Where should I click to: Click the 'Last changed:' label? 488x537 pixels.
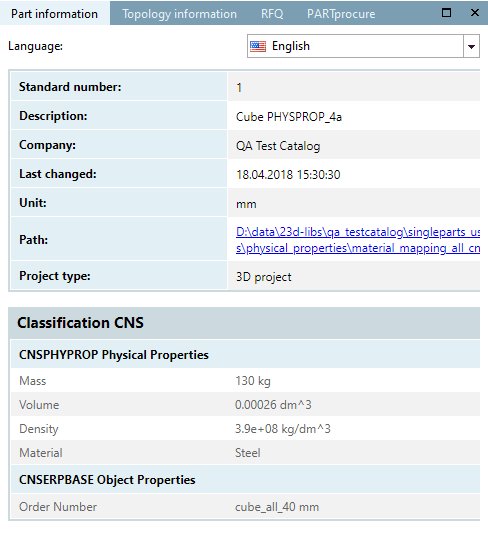(58, 174)
